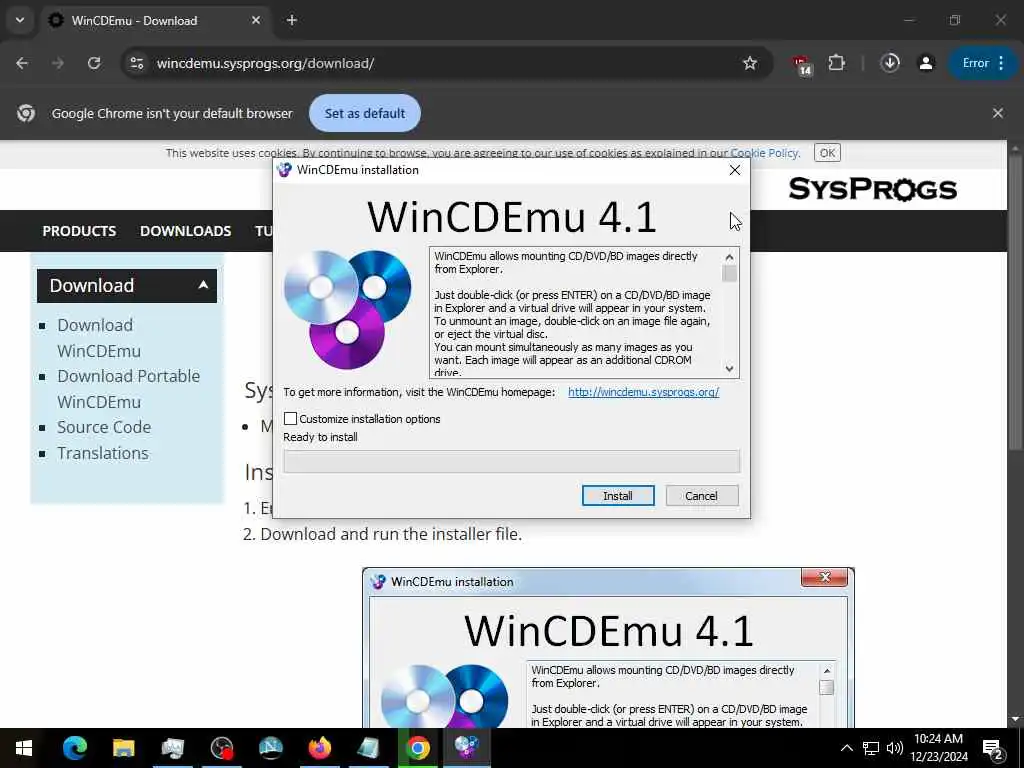The width and height of the screenshot is (1024, 768).
Task: Open Download Portable WinCDEmu link
Action: click(129, 389)
